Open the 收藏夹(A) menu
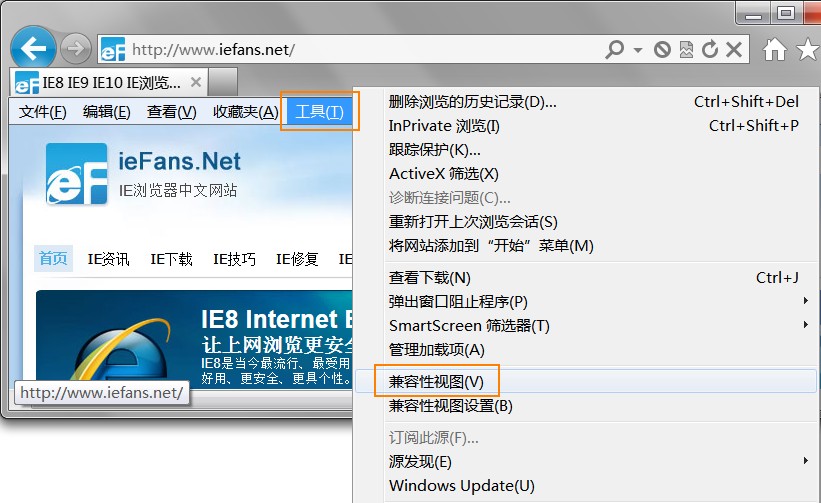Screen dimensions: 821x503 246,111
